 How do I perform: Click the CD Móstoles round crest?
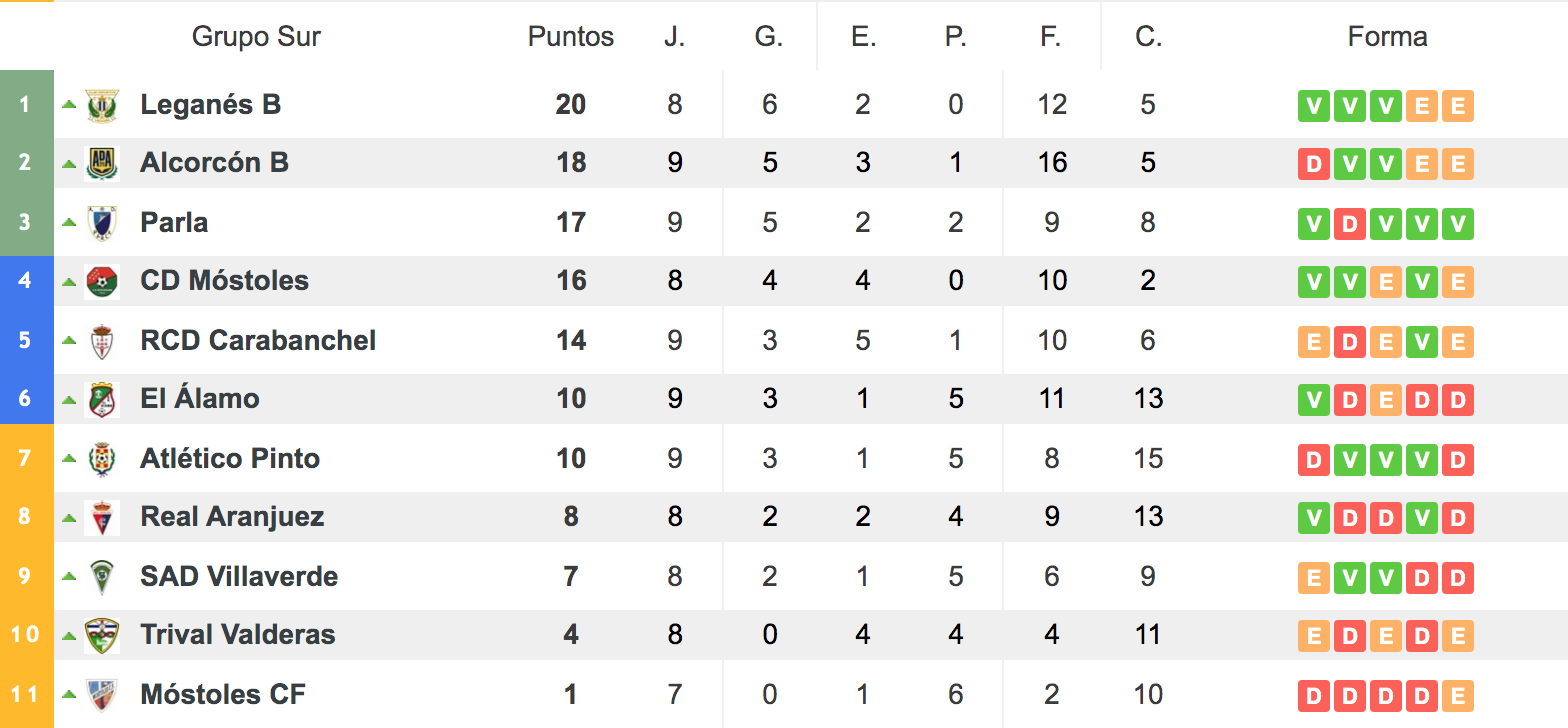[x=102, y=281]
